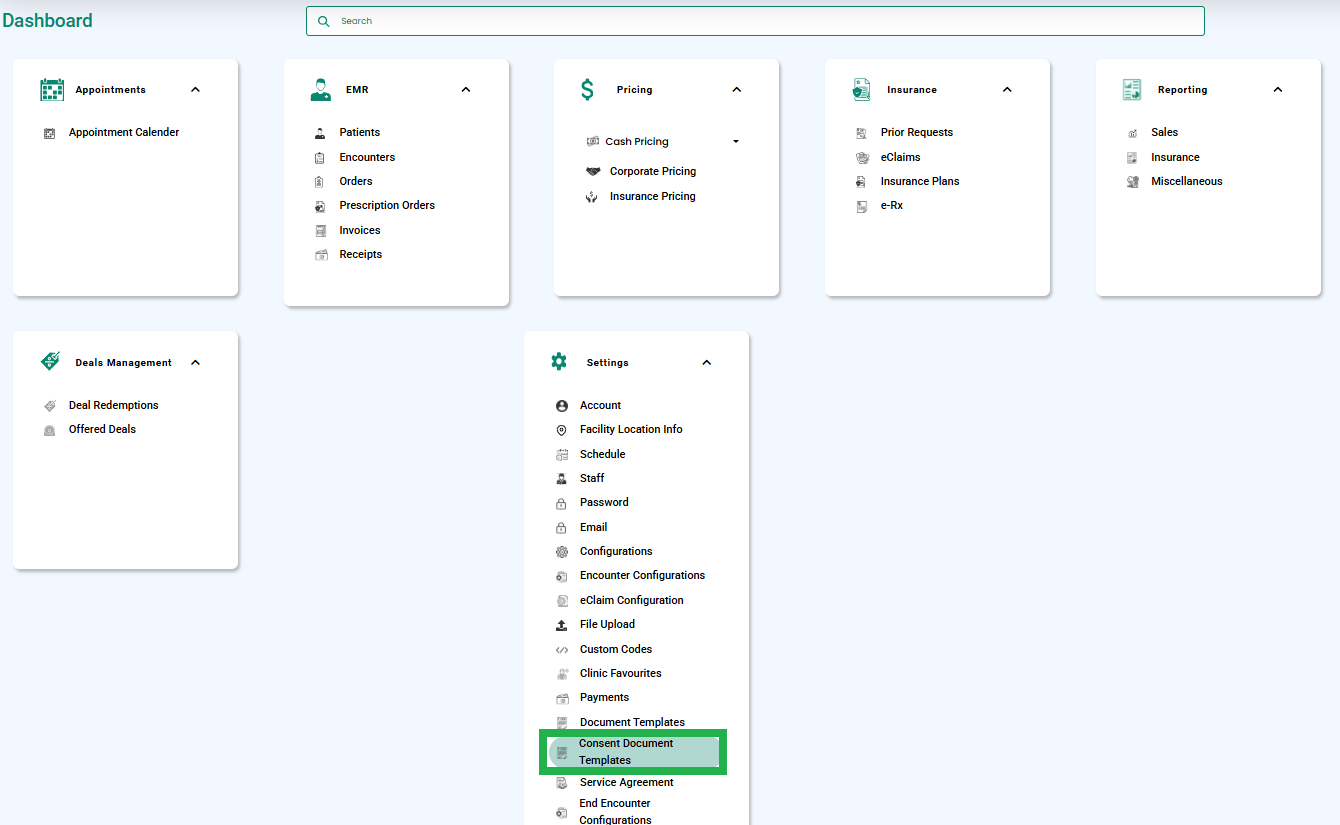The height and width of the screenshot is (825, 1340).
Task: Click the Offered Deals icon
Action: 50,431
